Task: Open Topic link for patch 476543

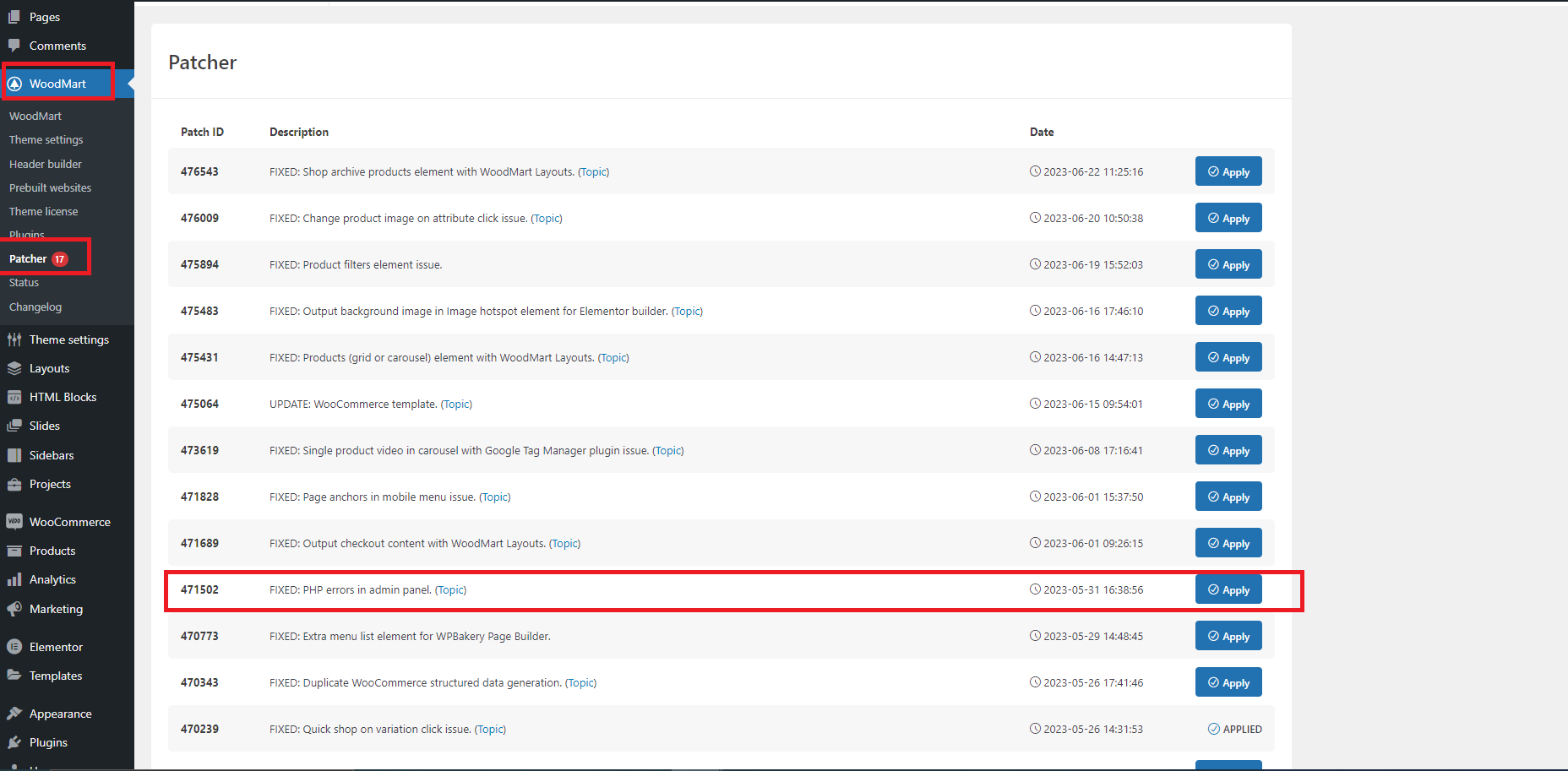Action: [x=594, y=172]
